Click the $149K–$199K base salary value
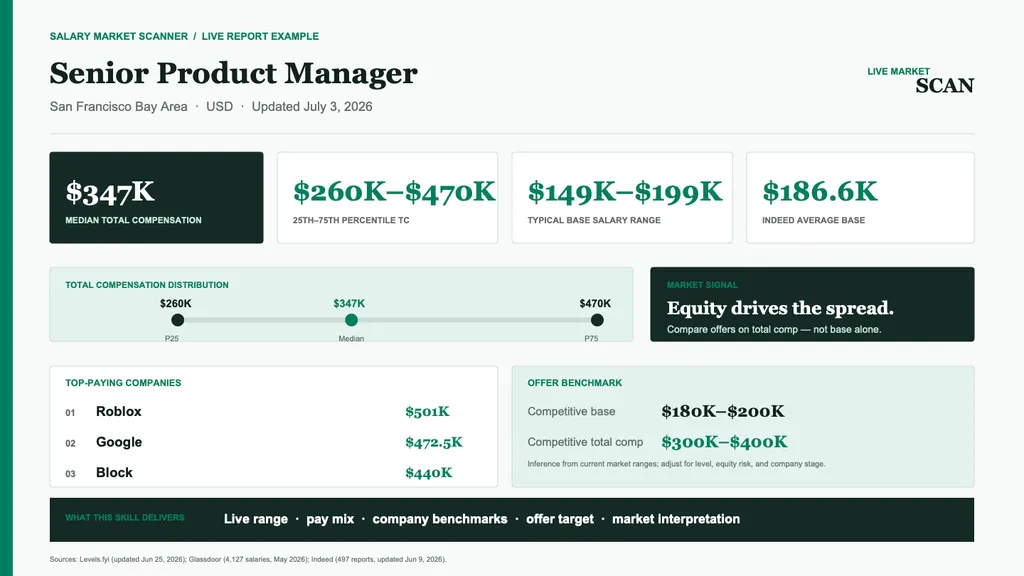The width and height of the screenshot is (1024, 576). pos(625,191)
